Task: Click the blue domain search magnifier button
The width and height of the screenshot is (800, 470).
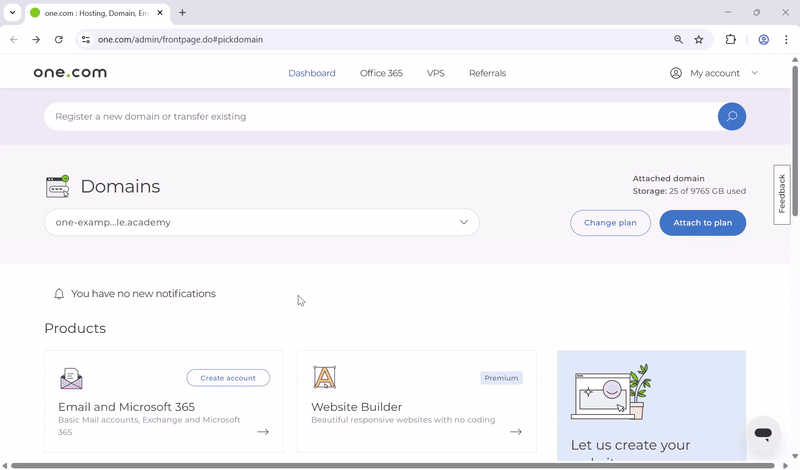Action: click(731, 116)
